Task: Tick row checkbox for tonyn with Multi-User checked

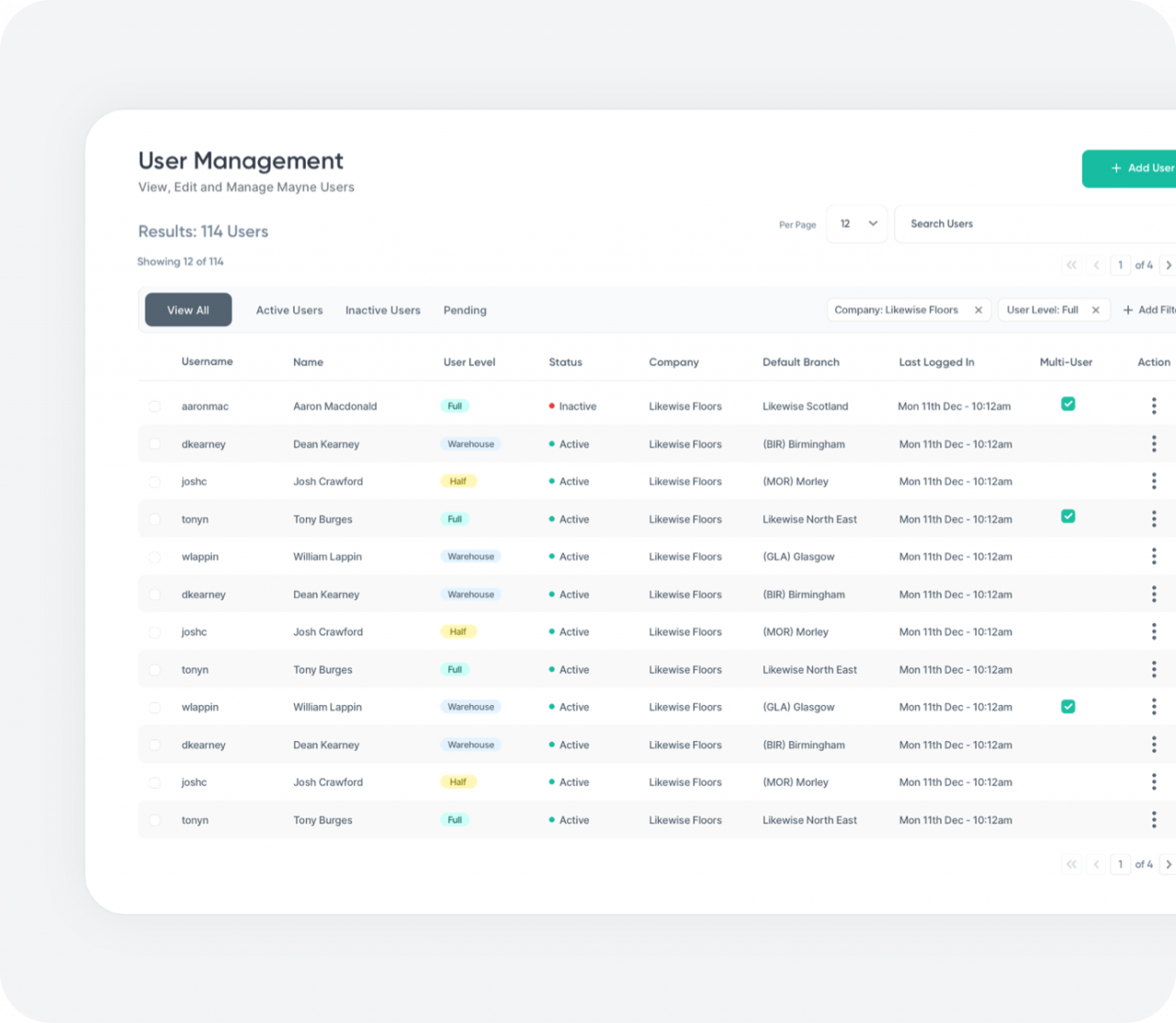Action: pos(154,519)
